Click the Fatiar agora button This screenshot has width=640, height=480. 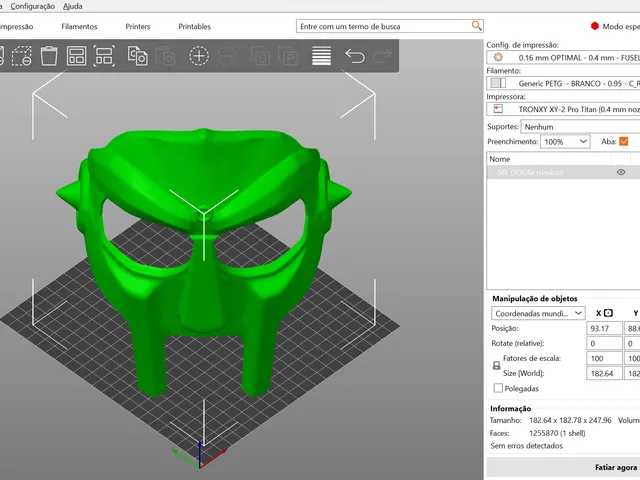(563, 467)
